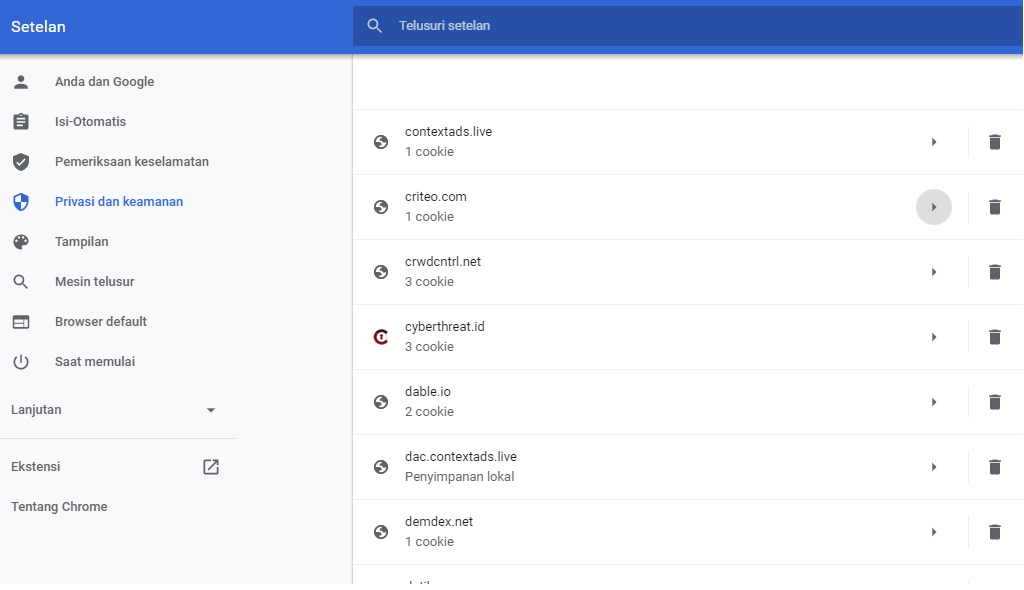Screen dimensions: 1024x590
Task: Click the Anda dan Google person icon
Action: coord(21,82)
